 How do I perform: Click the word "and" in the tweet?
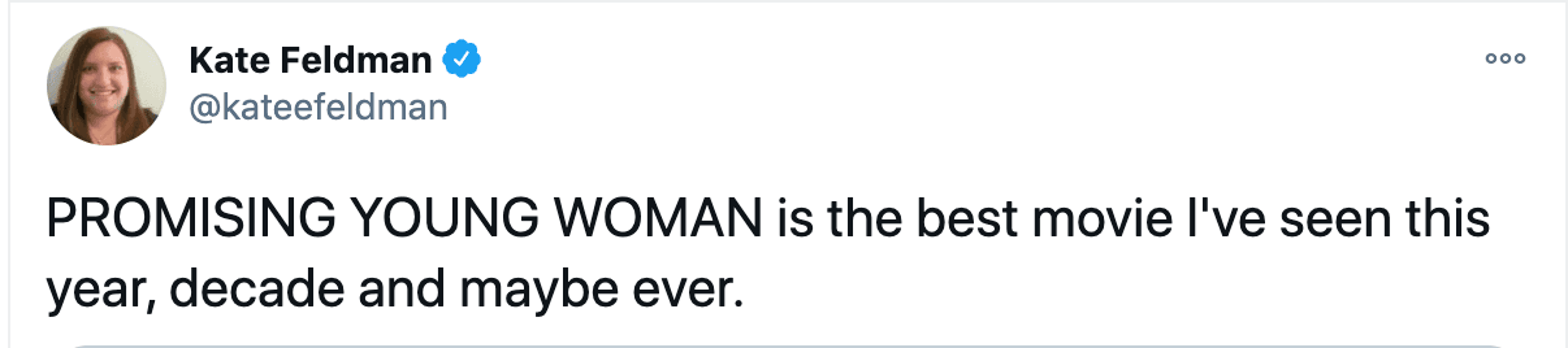(x=402, y=290)
